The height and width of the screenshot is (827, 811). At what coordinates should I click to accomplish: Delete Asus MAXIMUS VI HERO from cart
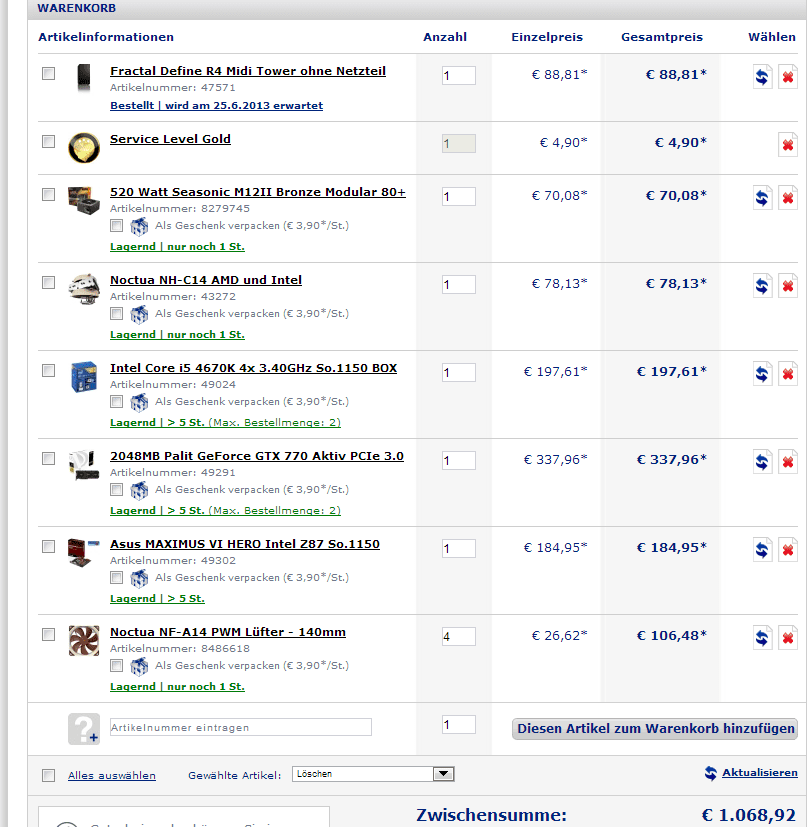coord(788,550)
